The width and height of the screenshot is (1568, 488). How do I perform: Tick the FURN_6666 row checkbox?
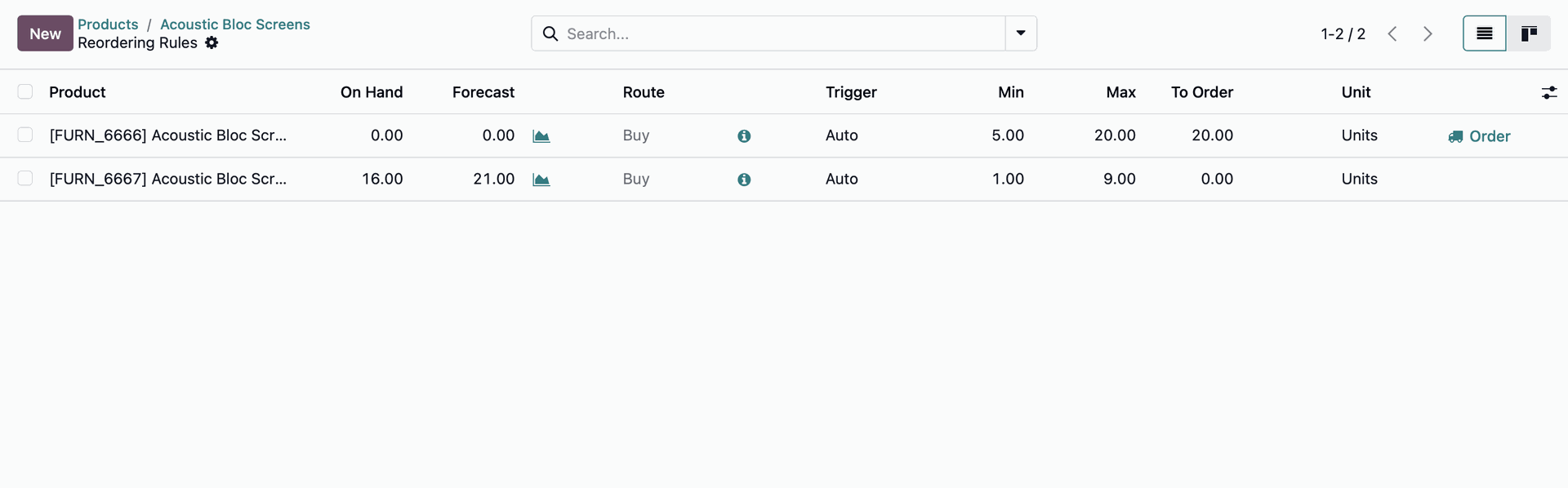[25, 135]
